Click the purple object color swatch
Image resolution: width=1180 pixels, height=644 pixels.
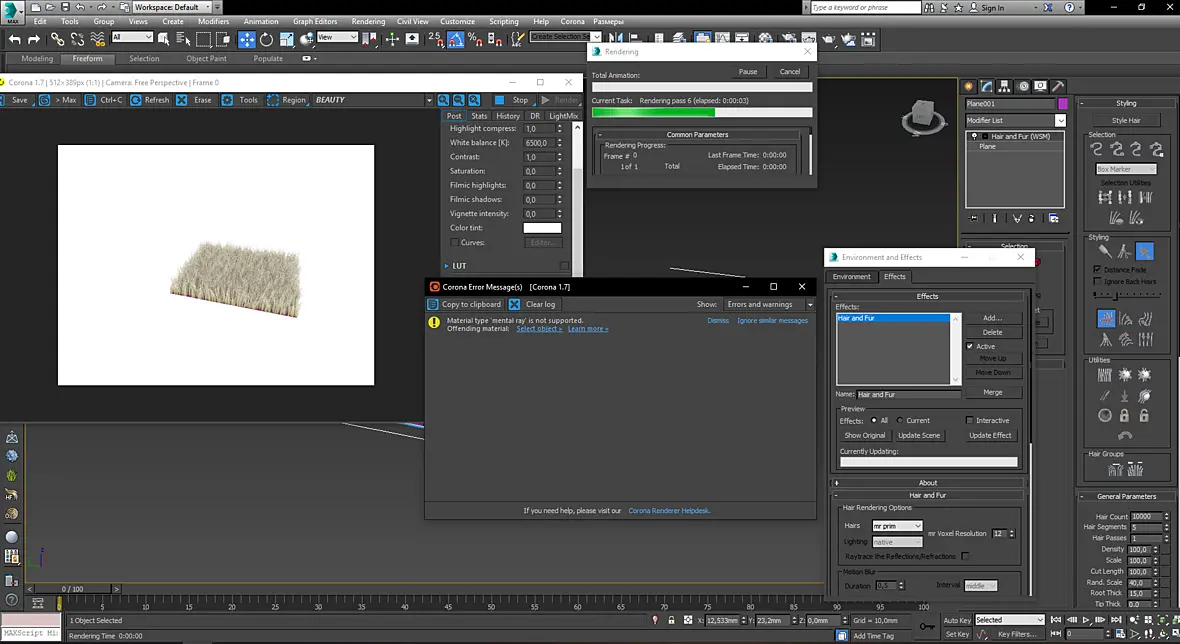point(1063,104)
